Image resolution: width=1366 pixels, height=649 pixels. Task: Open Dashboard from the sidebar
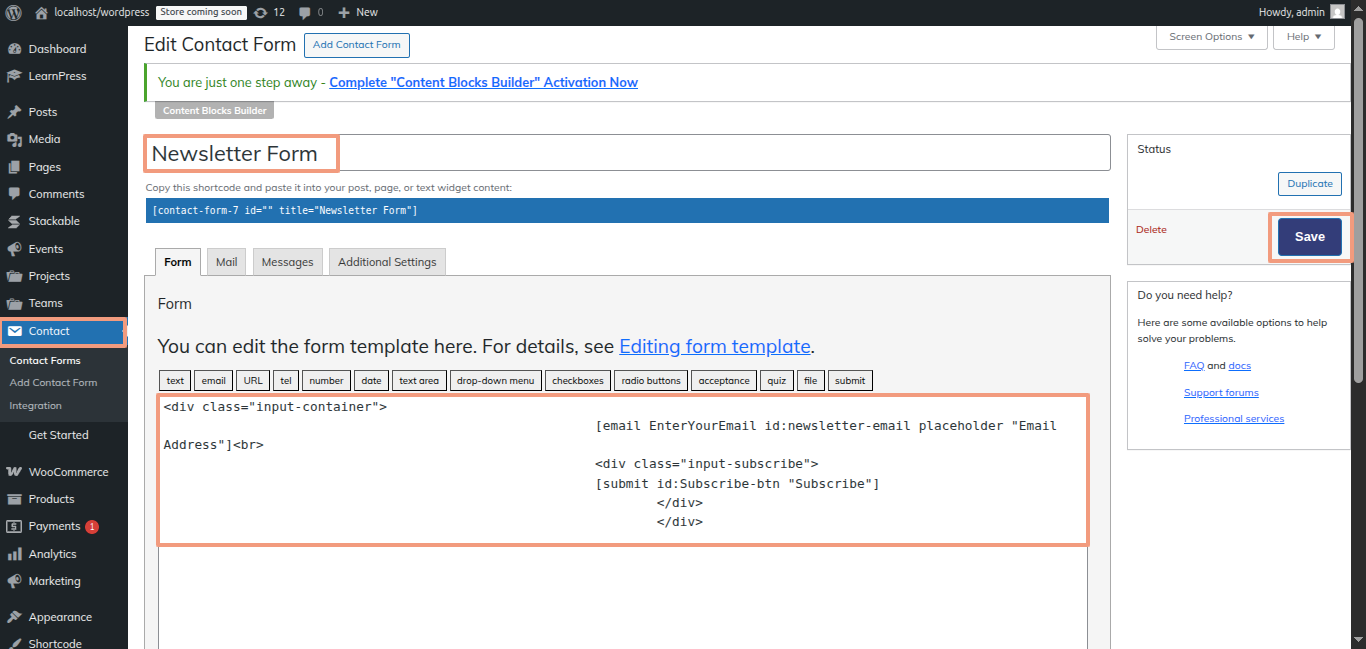[57, 49]
